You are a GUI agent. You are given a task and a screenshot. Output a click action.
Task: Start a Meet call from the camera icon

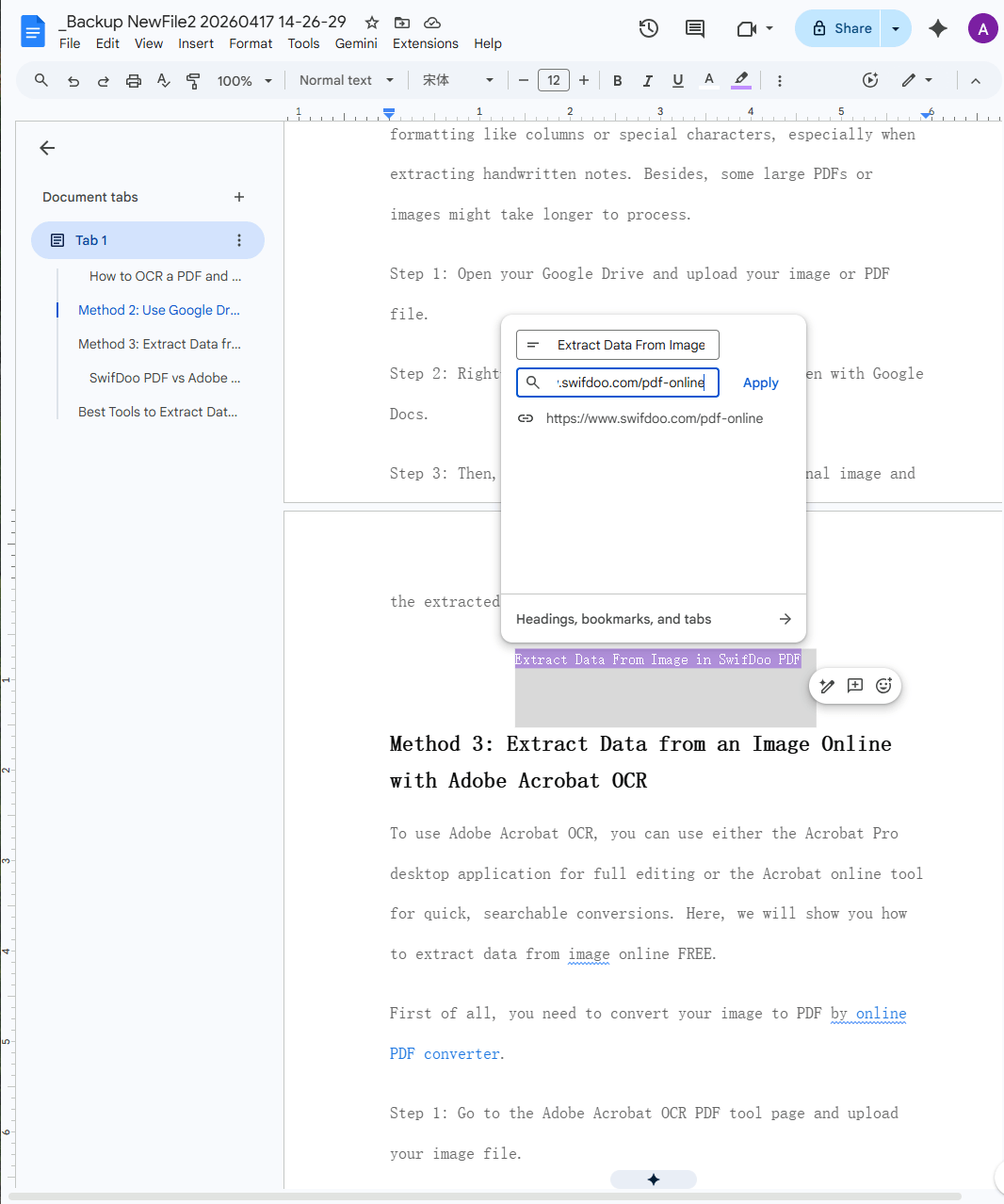[748, 28]
